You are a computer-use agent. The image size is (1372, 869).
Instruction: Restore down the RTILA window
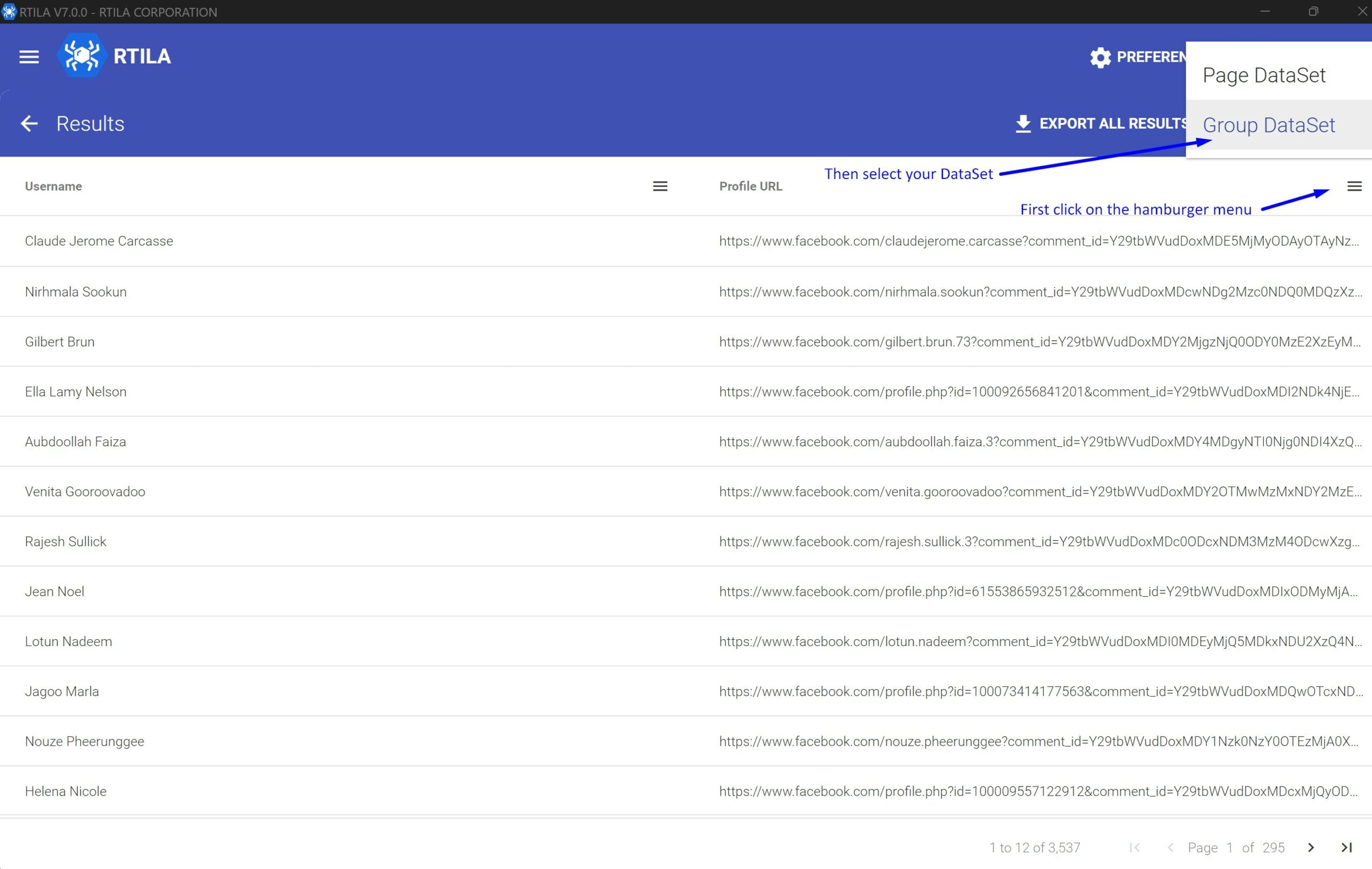click(x=1313, y=11)
